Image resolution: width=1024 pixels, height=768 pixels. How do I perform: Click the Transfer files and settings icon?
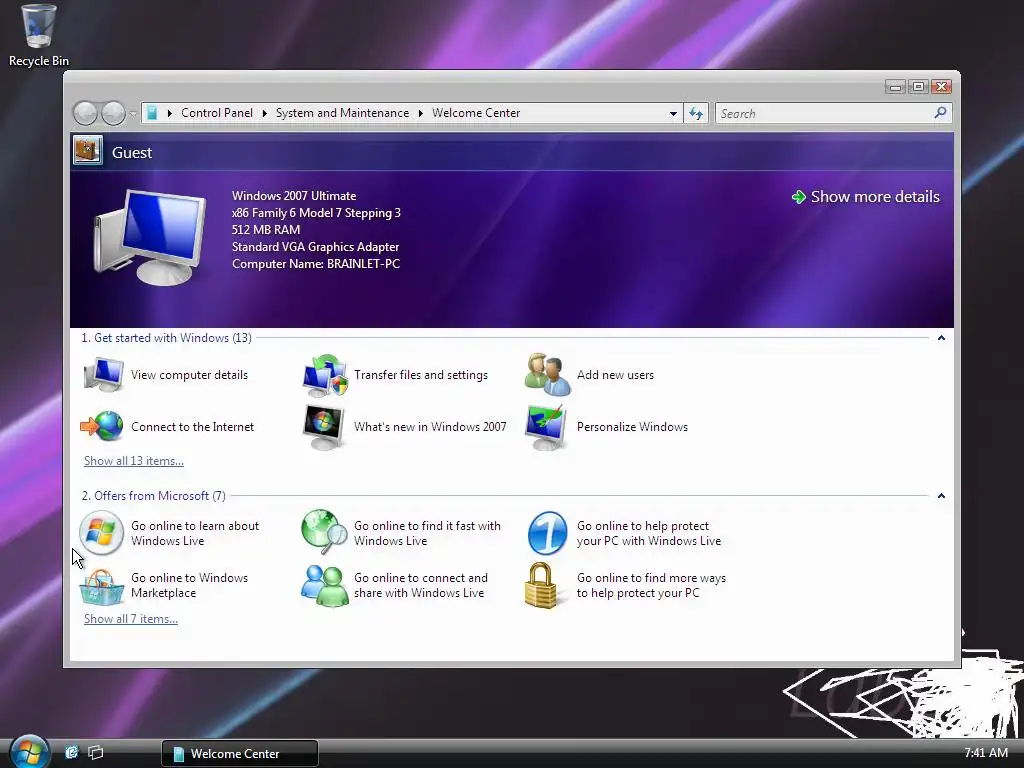tap(325, 376)
